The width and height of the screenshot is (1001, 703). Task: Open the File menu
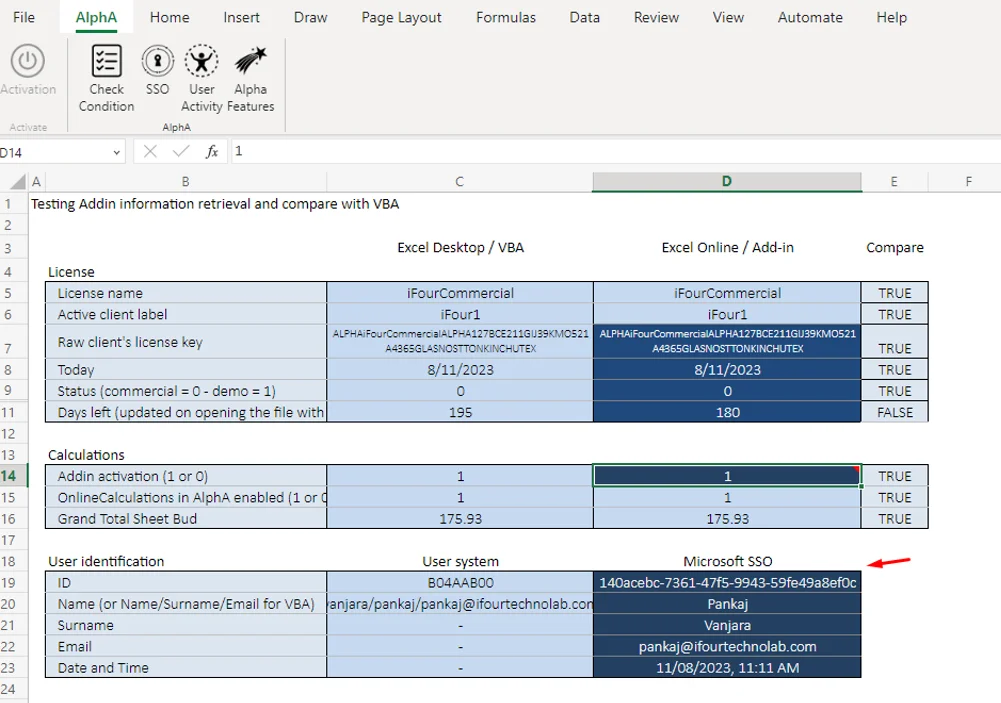24,17
